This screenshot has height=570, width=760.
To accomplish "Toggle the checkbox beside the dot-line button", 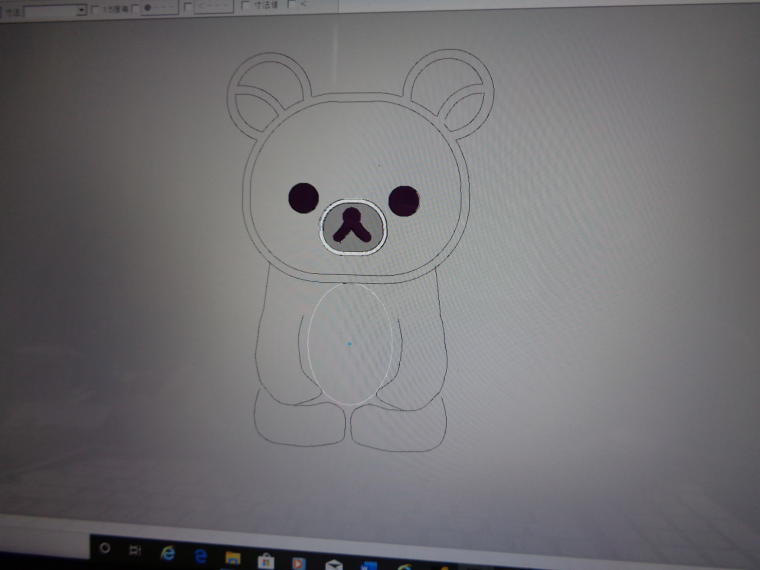I will point(136,8).
